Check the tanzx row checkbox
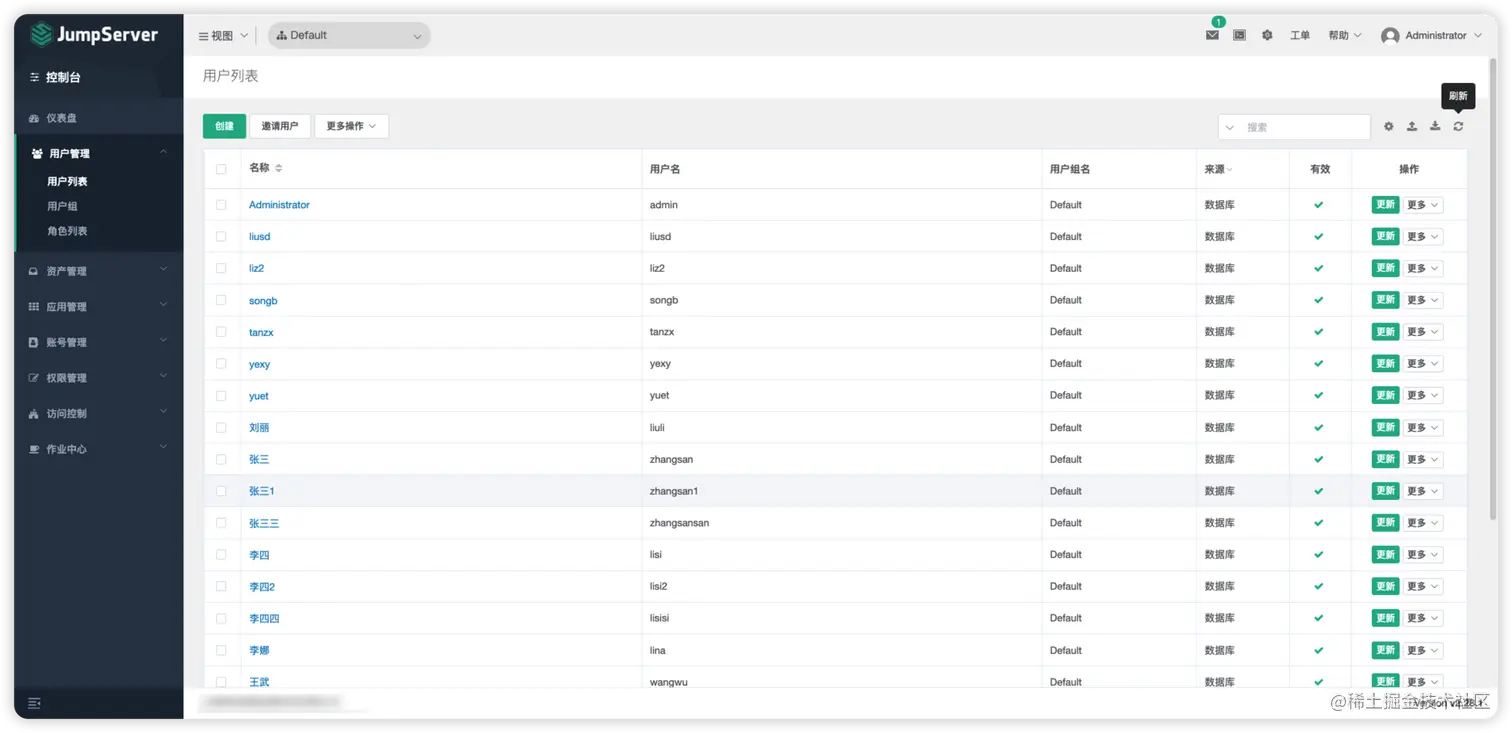This screenshot has width=1512, height=733. tap(221, 332)
